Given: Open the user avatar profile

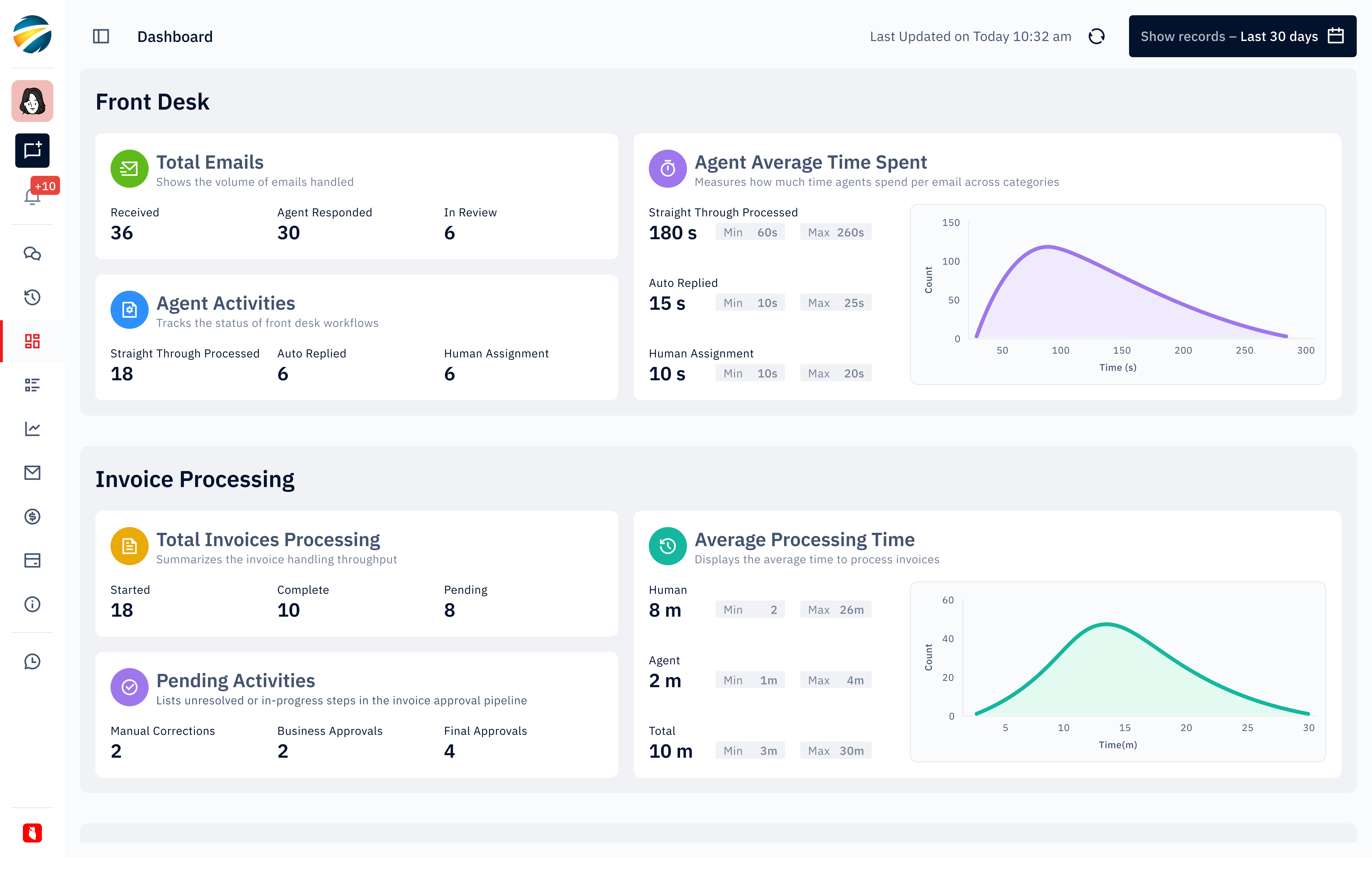Looking at the screenshot, I should point(32,101).
